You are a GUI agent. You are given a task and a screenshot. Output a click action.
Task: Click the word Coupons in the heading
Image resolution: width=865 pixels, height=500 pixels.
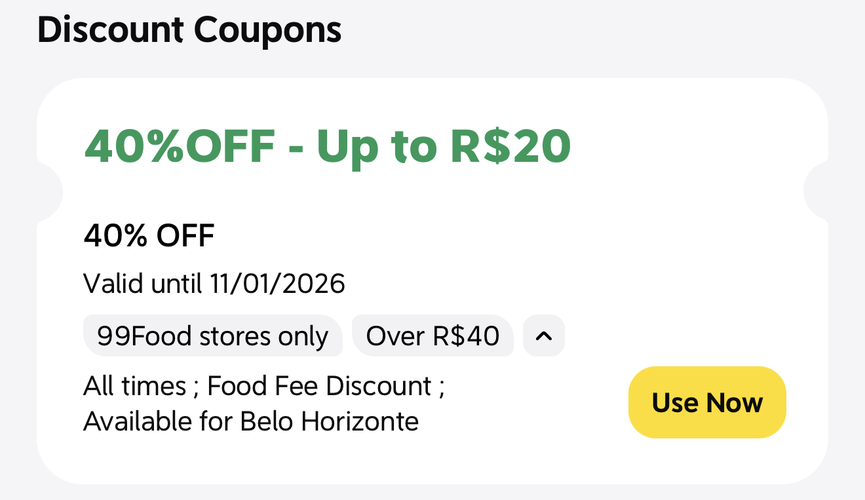[268, 30]
